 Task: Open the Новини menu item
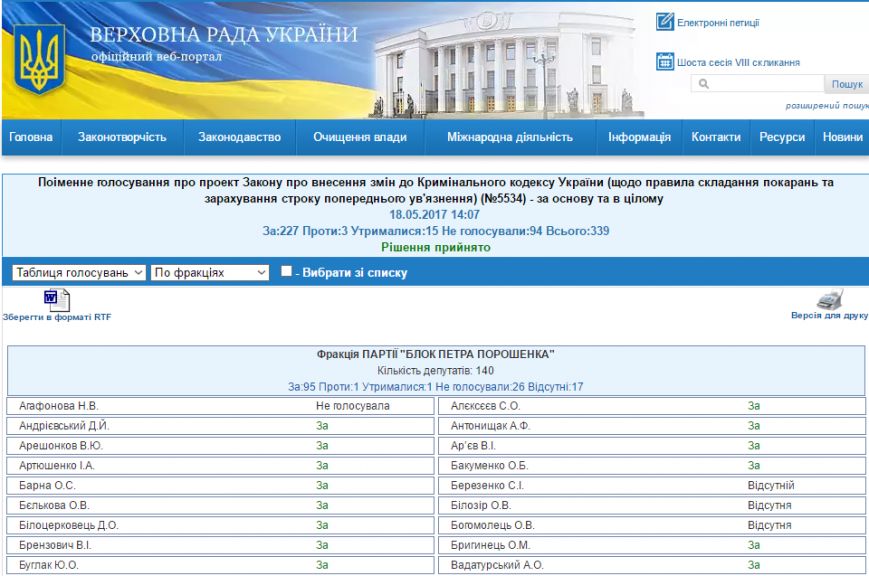(842, 137)
